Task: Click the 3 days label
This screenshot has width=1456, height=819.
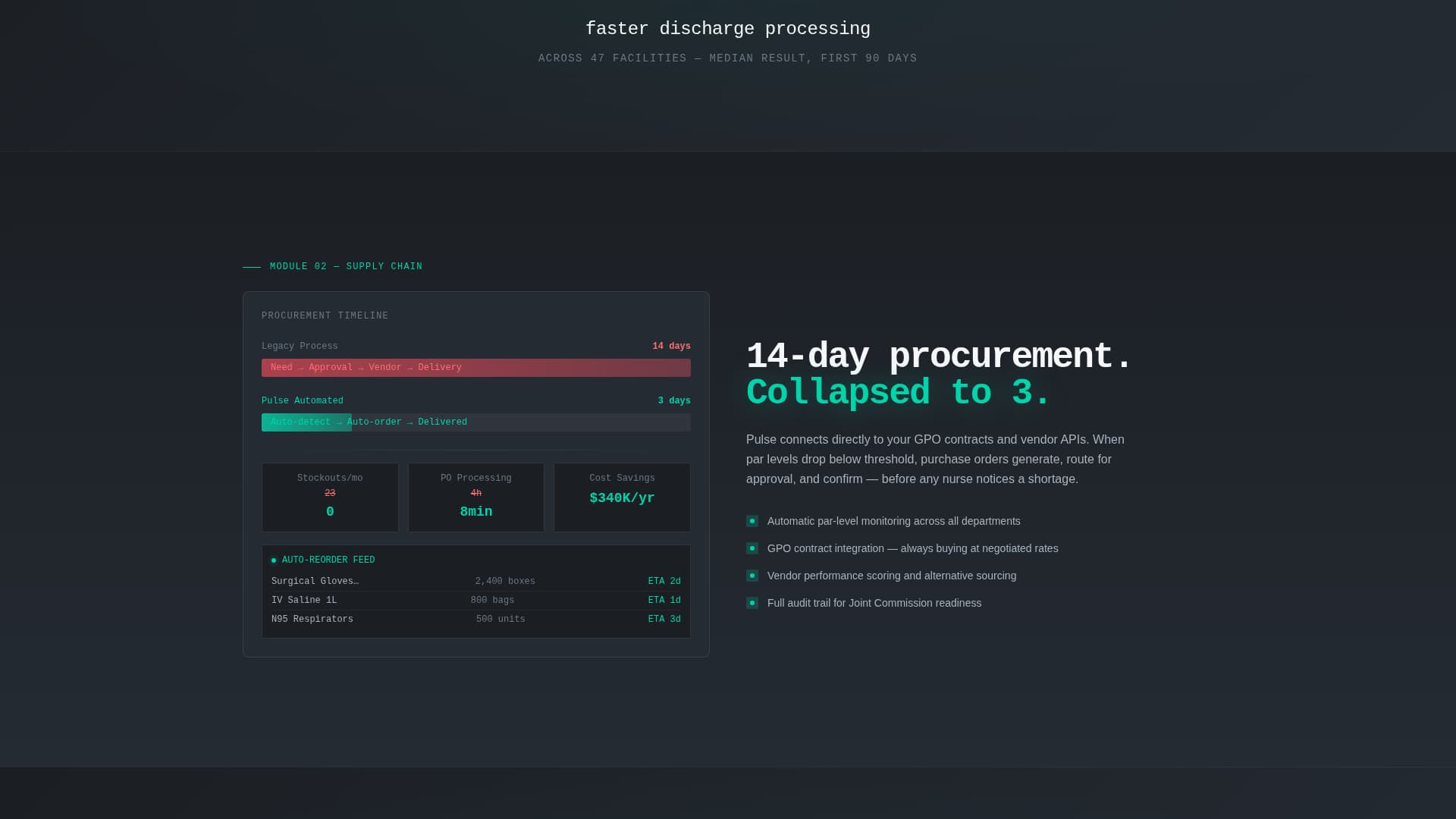Action: pos(674,401)
